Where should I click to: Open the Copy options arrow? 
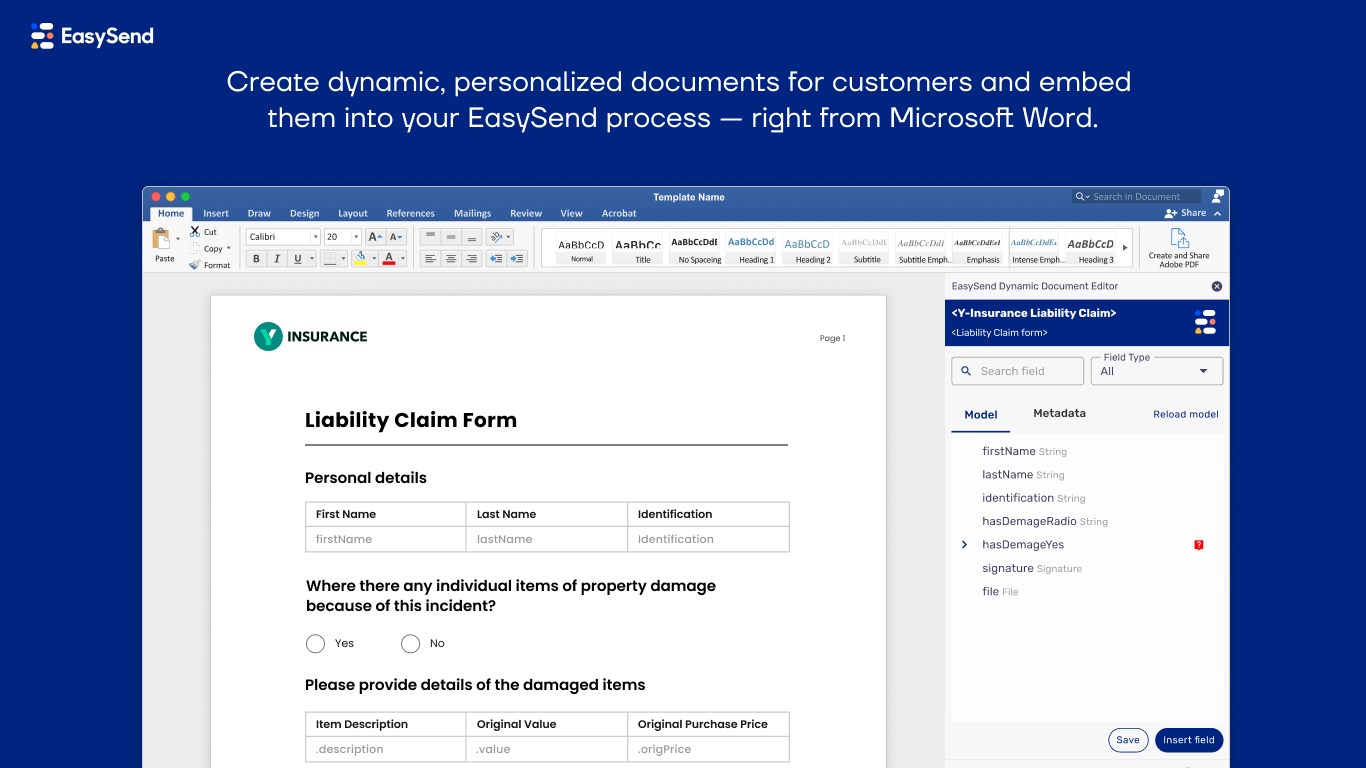pyautogui.click(x=229, y=248)
